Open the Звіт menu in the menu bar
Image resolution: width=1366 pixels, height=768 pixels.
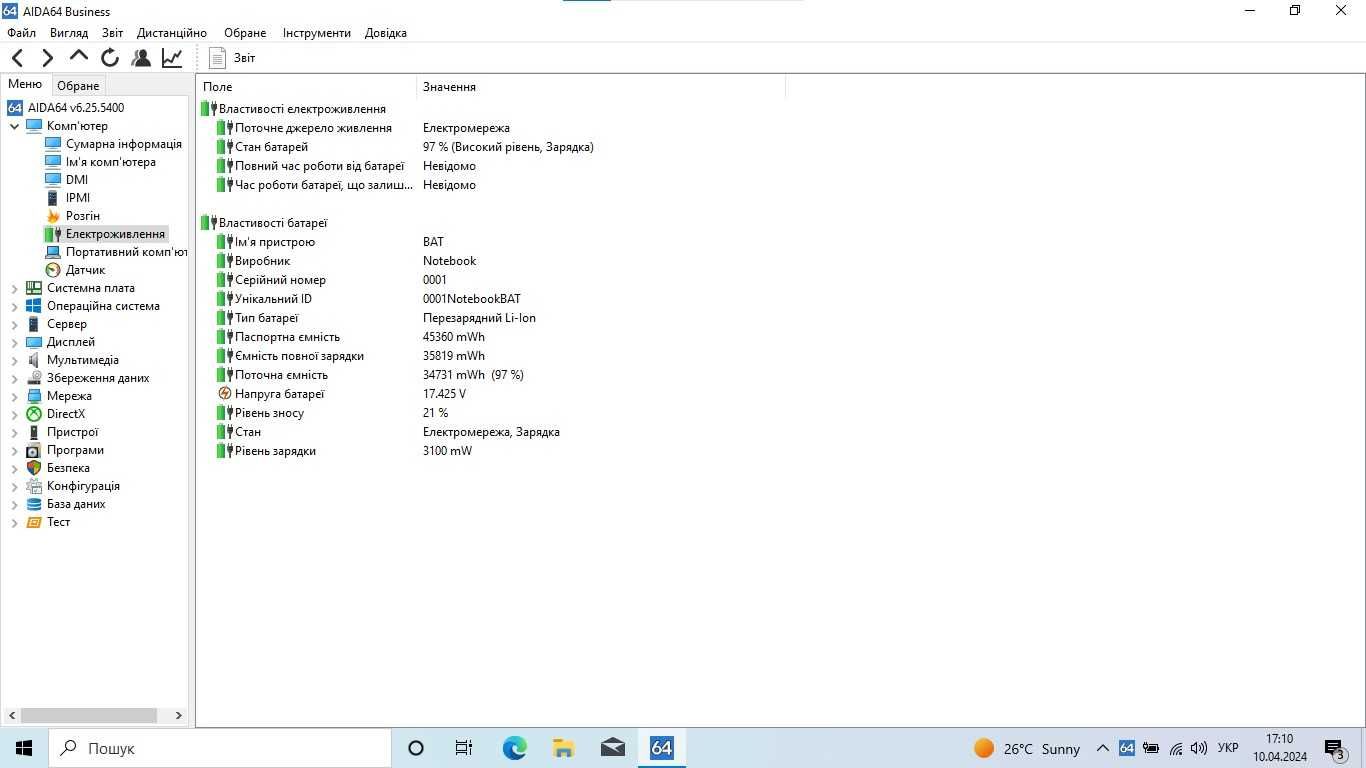tap(113, 33)
